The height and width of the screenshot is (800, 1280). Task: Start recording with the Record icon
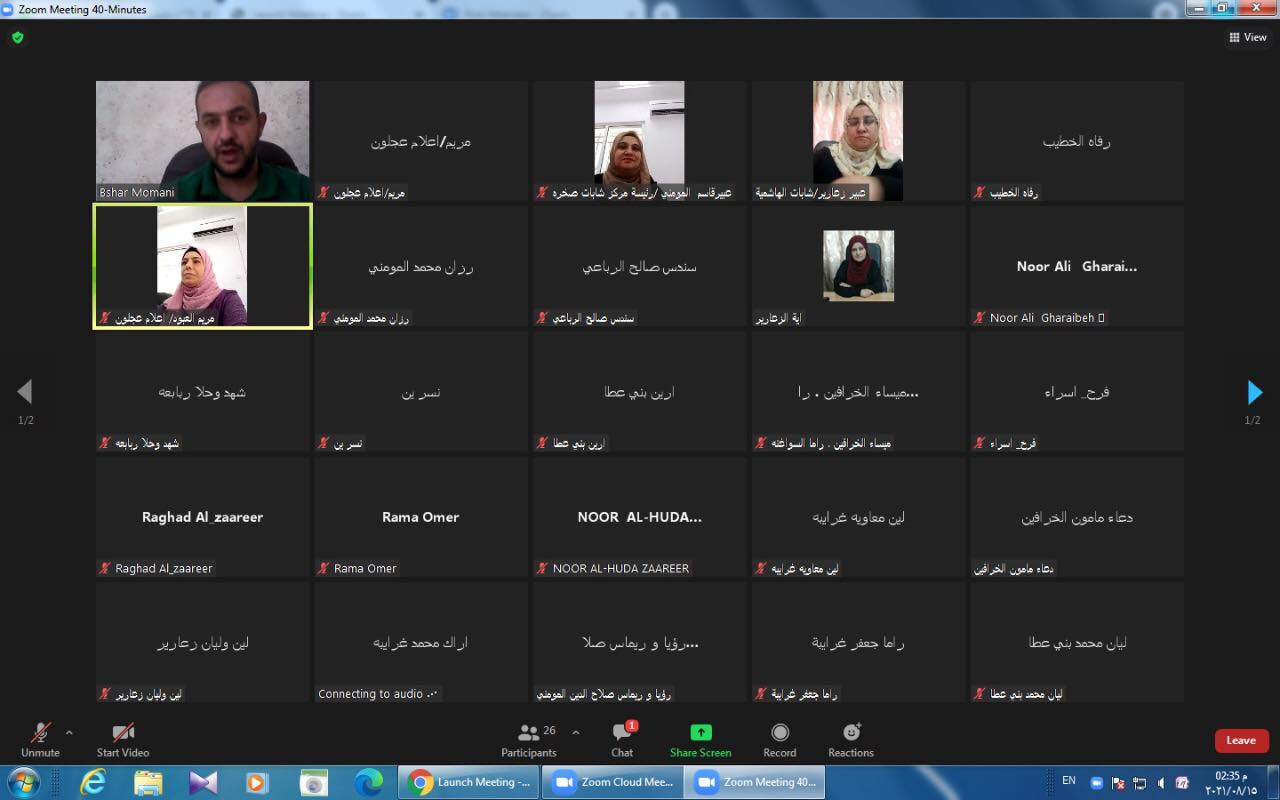(780, 740)
